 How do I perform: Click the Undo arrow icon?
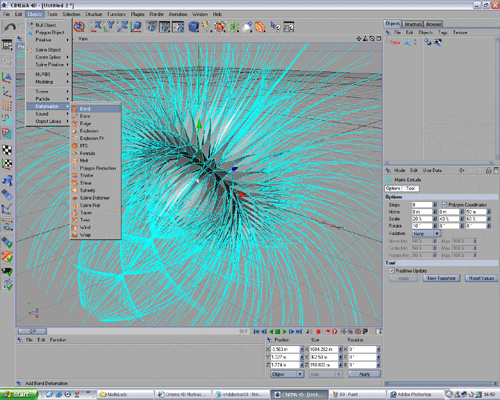[x=10, y=27]
